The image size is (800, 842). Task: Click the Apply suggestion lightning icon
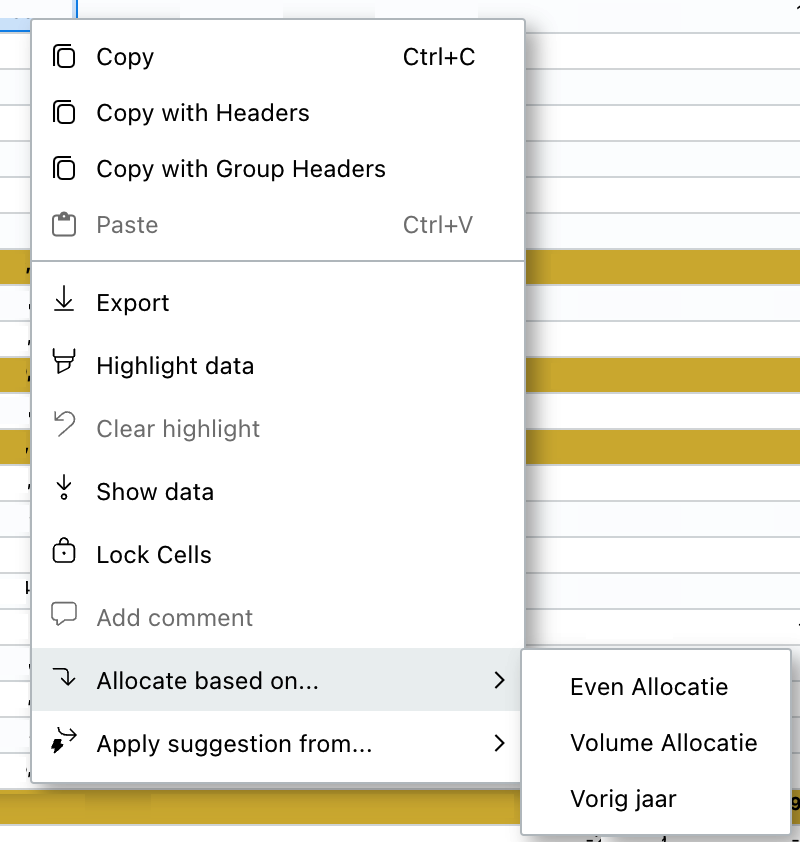point(64,741)
